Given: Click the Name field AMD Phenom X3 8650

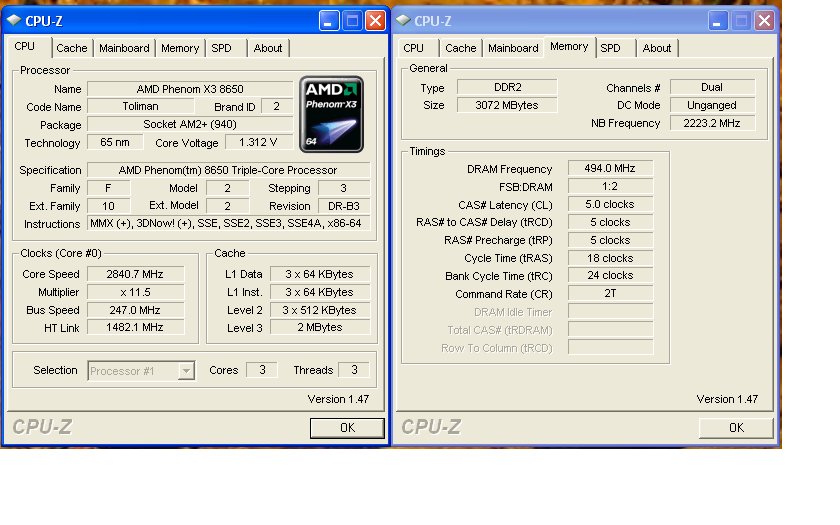Looking at the screenshot, I should (x=190, y=89).
